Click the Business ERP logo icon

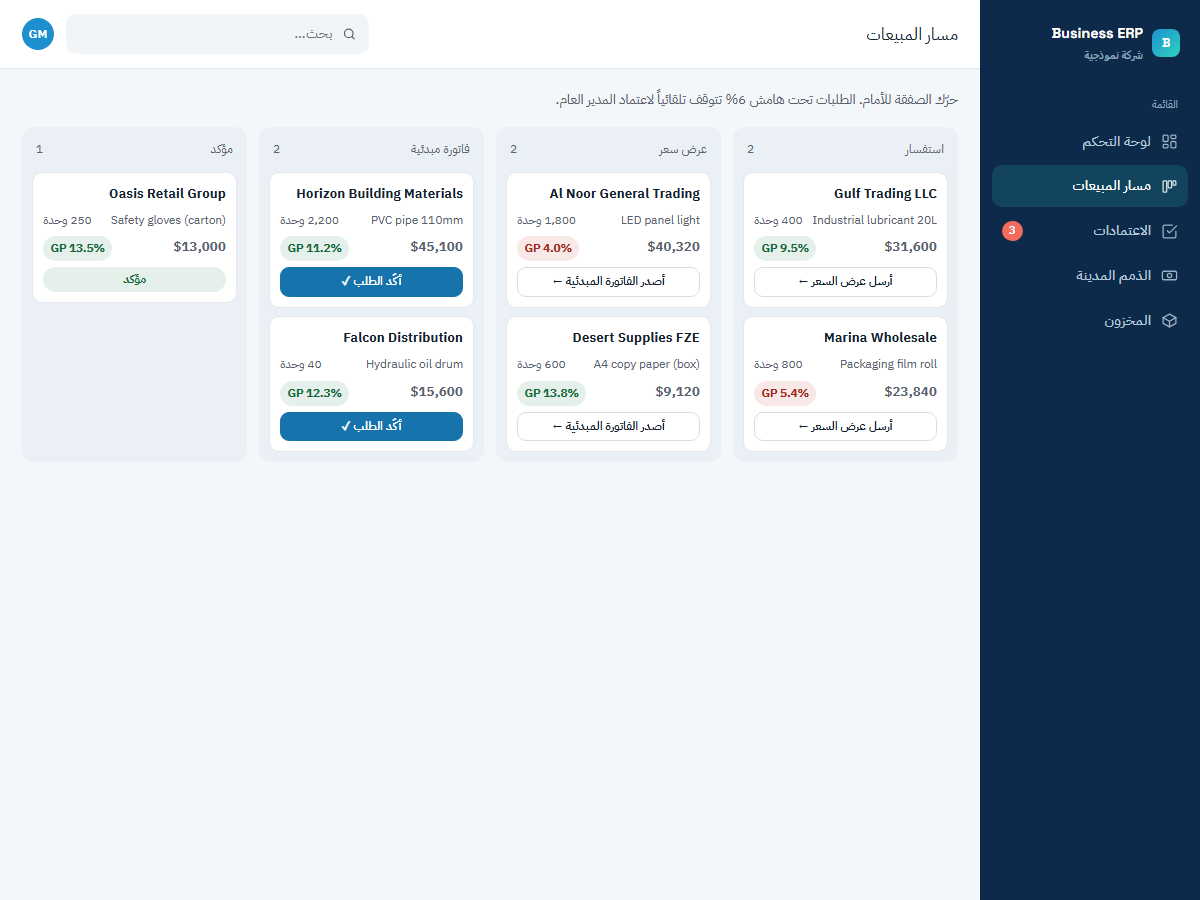pos(1166,43)
